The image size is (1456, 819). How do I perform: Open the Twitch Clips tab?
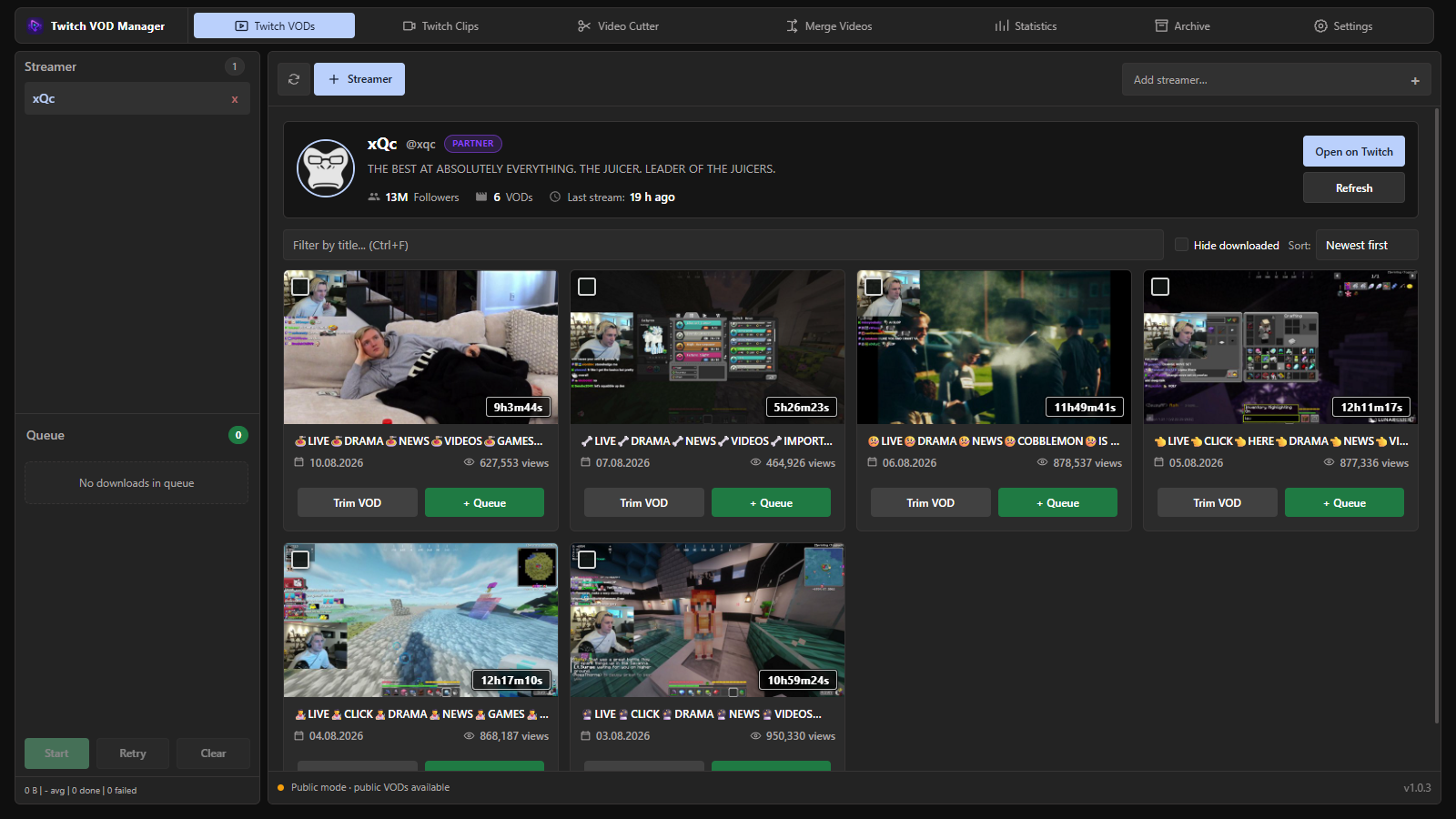click(440, 25)
